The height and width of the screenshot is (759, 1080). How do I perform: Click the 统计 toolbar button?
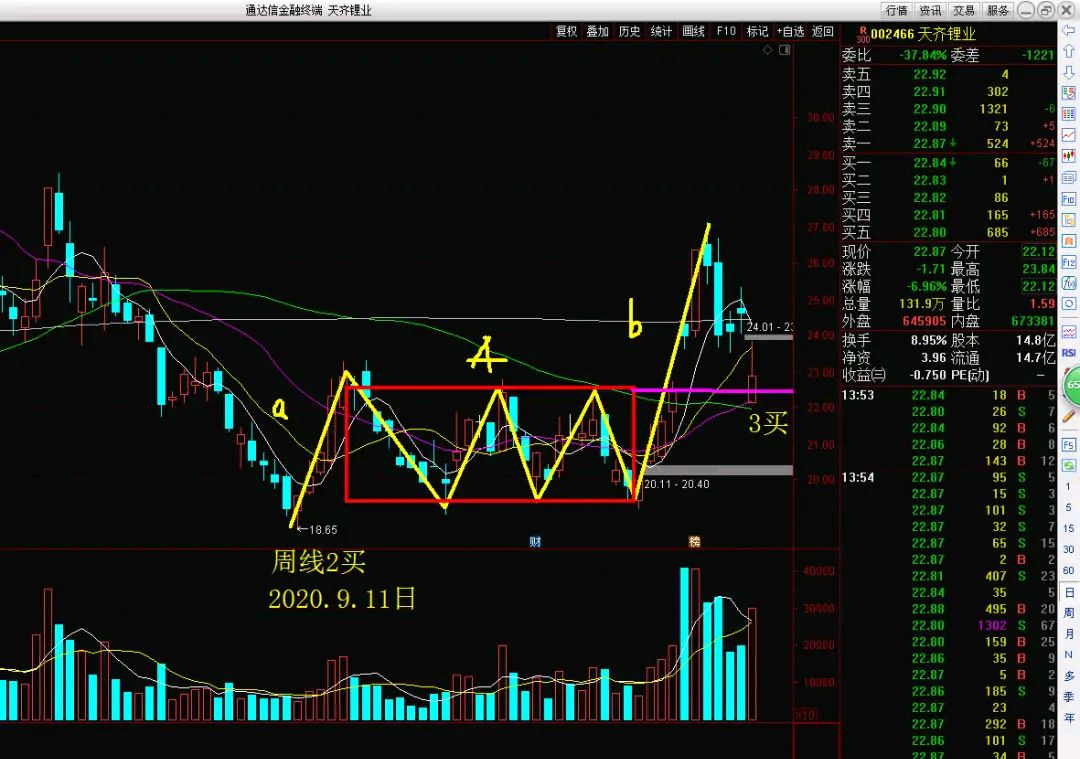pos(661,32)
